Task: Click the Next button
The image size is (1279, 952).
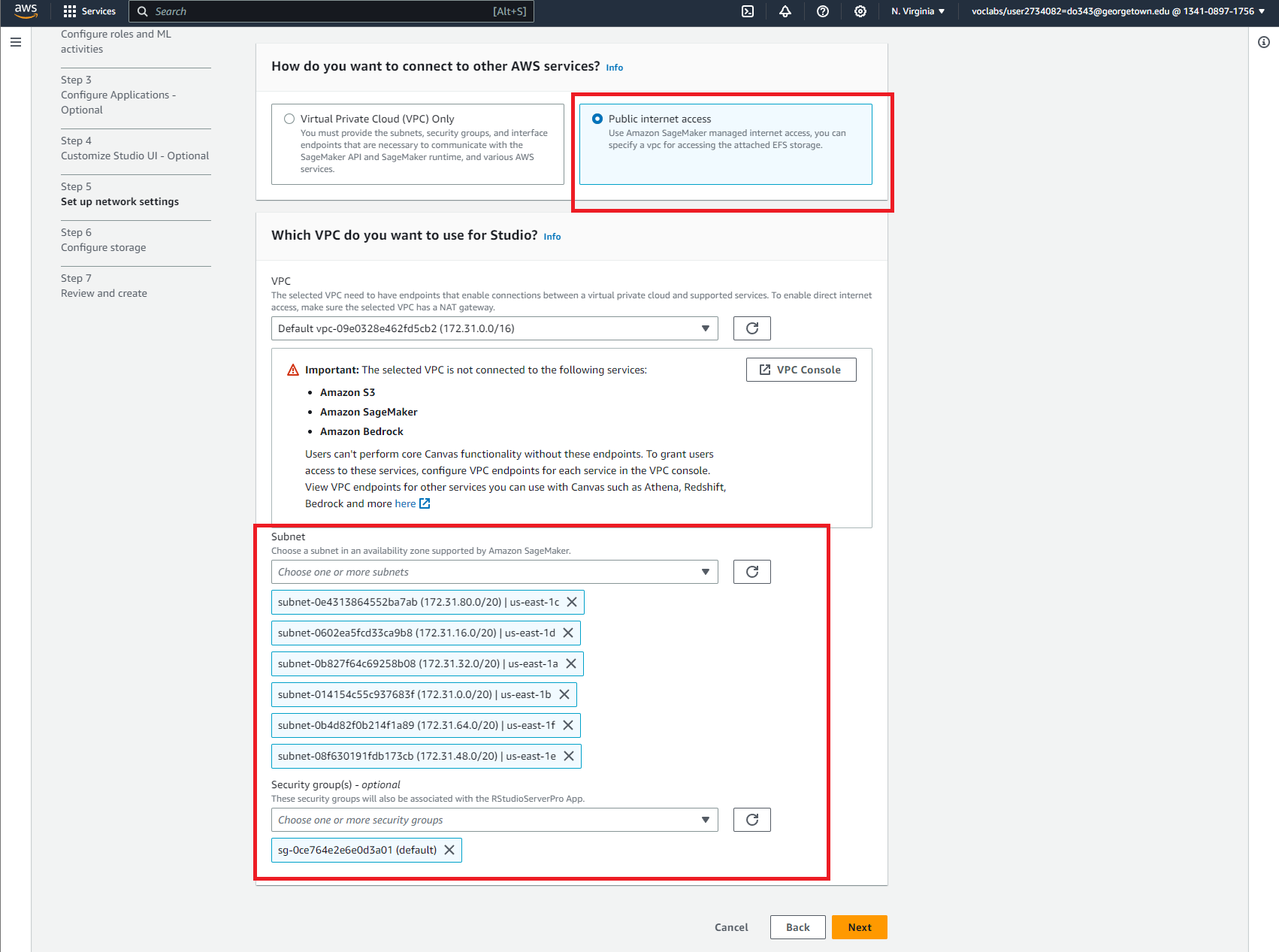Action: (x=860, y=927)
